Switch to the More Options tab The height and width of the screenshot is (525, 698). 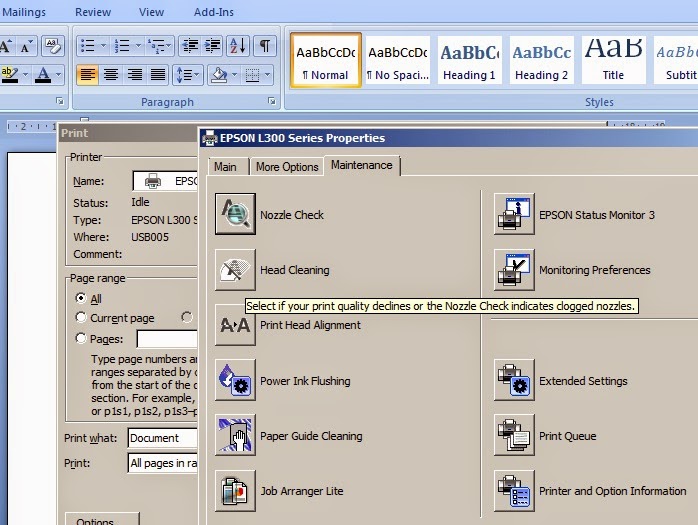coord(287,167)
